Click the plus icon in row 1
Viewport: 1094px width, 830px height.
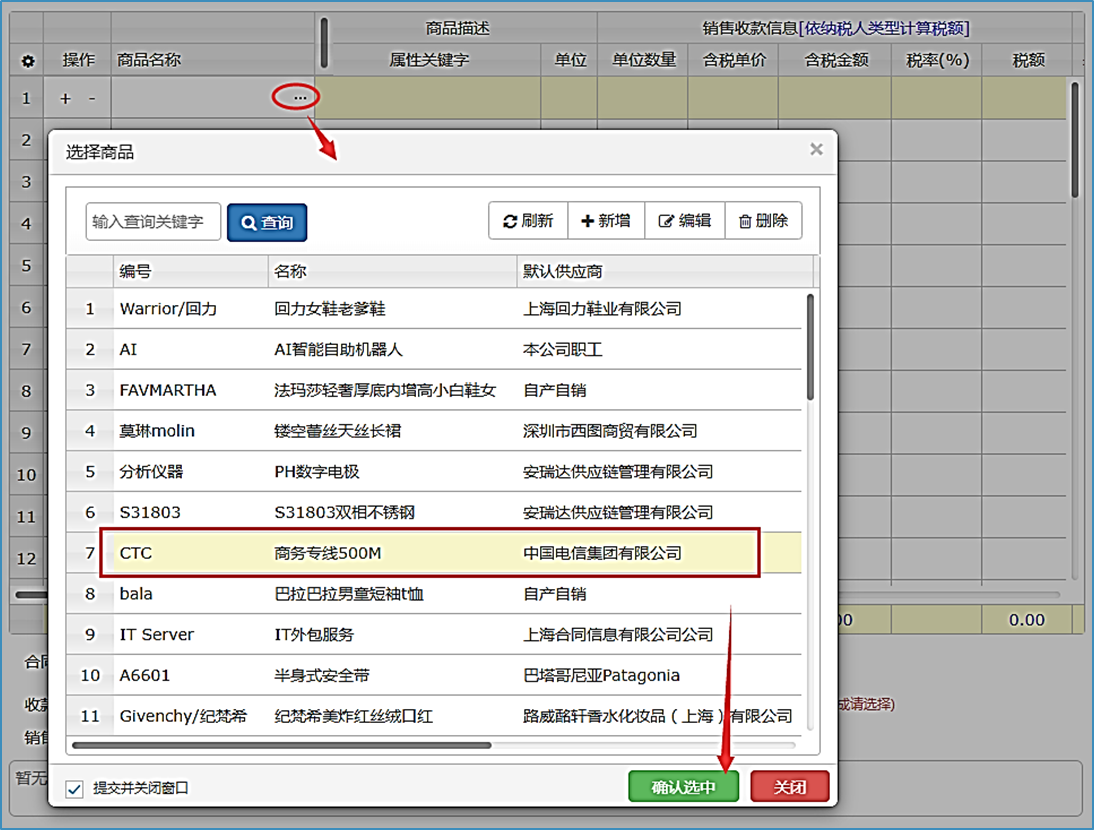(x=66, y=99)
